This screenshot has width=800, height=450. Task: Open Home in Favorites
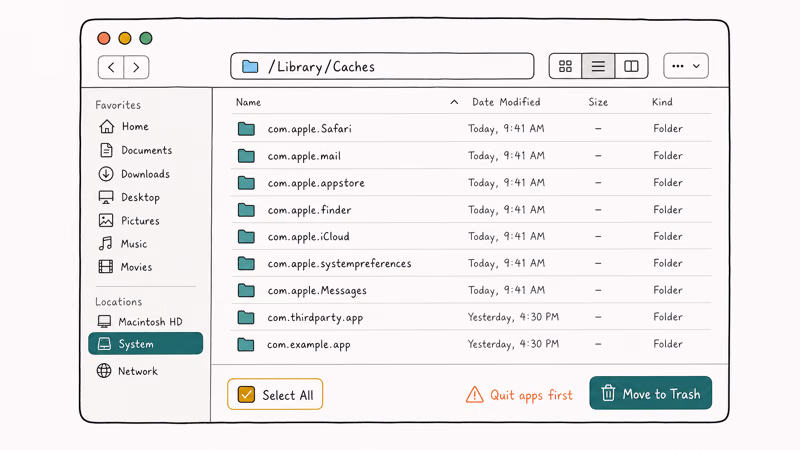click(x=124, y=126)
